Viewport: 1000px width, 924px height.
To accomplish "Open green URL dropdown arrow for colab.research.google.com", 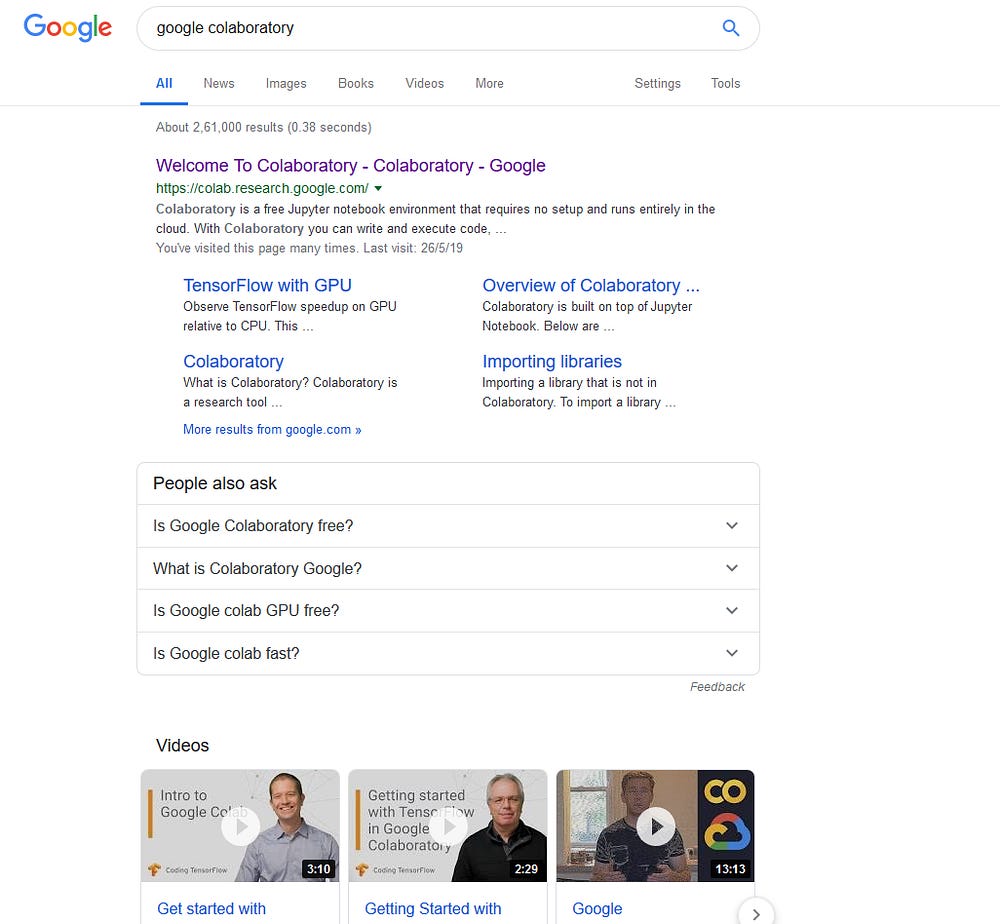I will [379, 188].
